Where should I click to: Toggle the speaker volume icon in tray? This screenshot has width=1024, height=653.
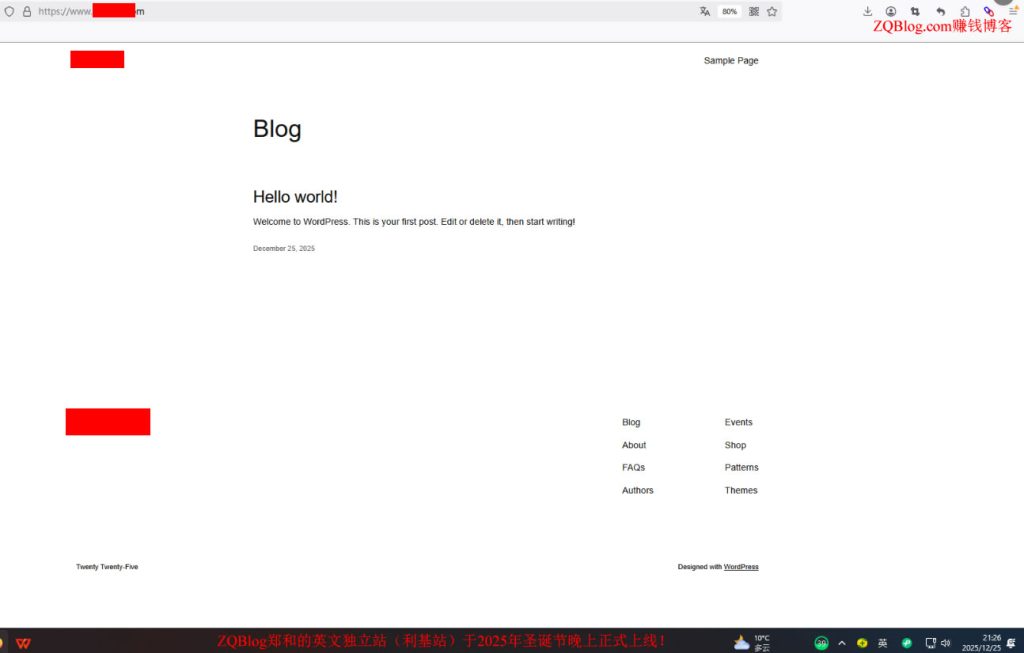click(x=945, y=643)
